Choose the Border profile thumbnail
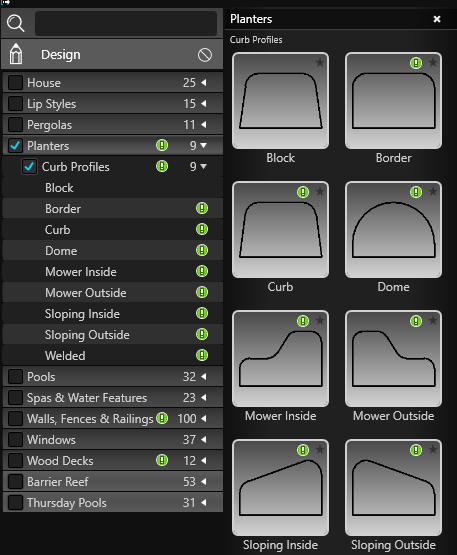The width and height of the screenshot is (457, 555). (x=393, y=101)
